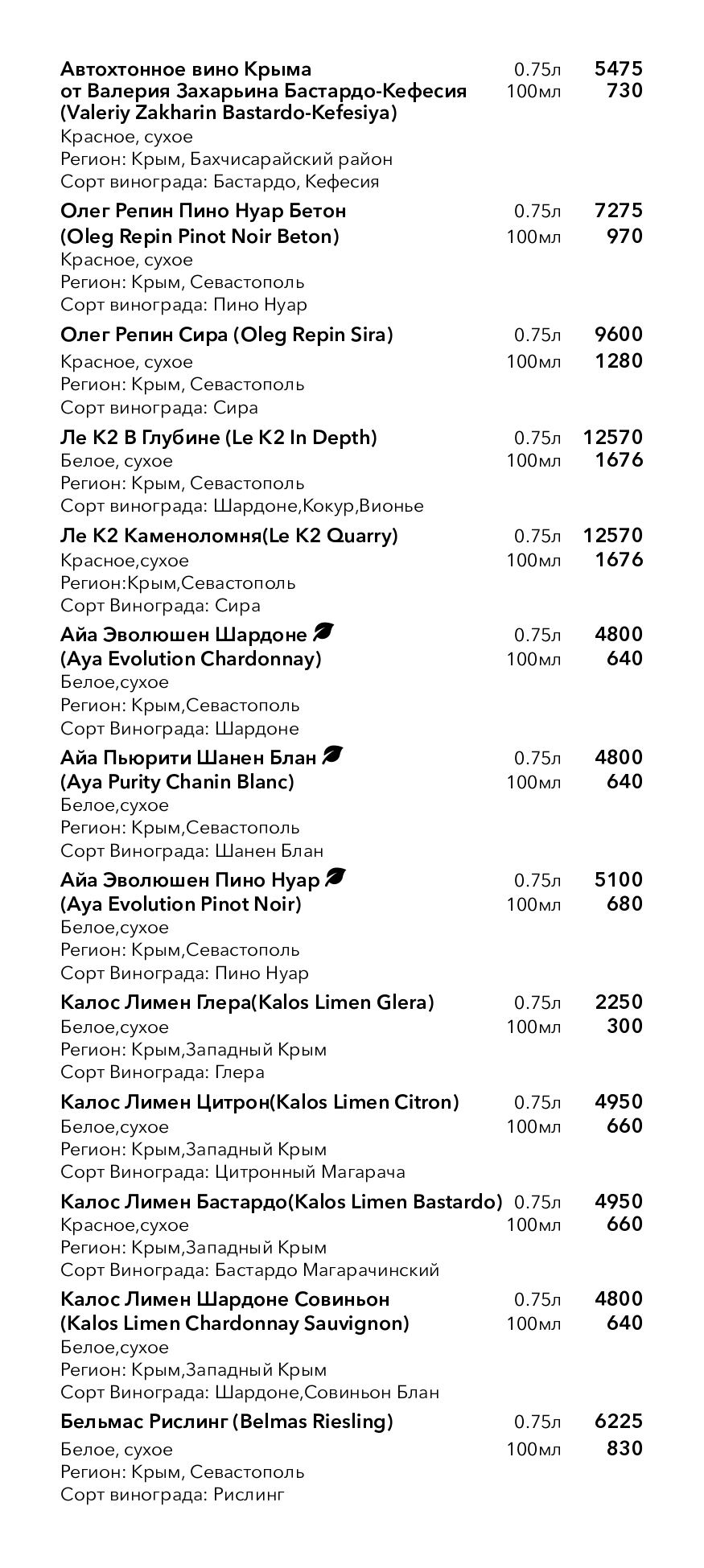Select the 6225 price for Belmas Riesling
This screenshot has width=704, height=1568.
(x=618, y=1422)
